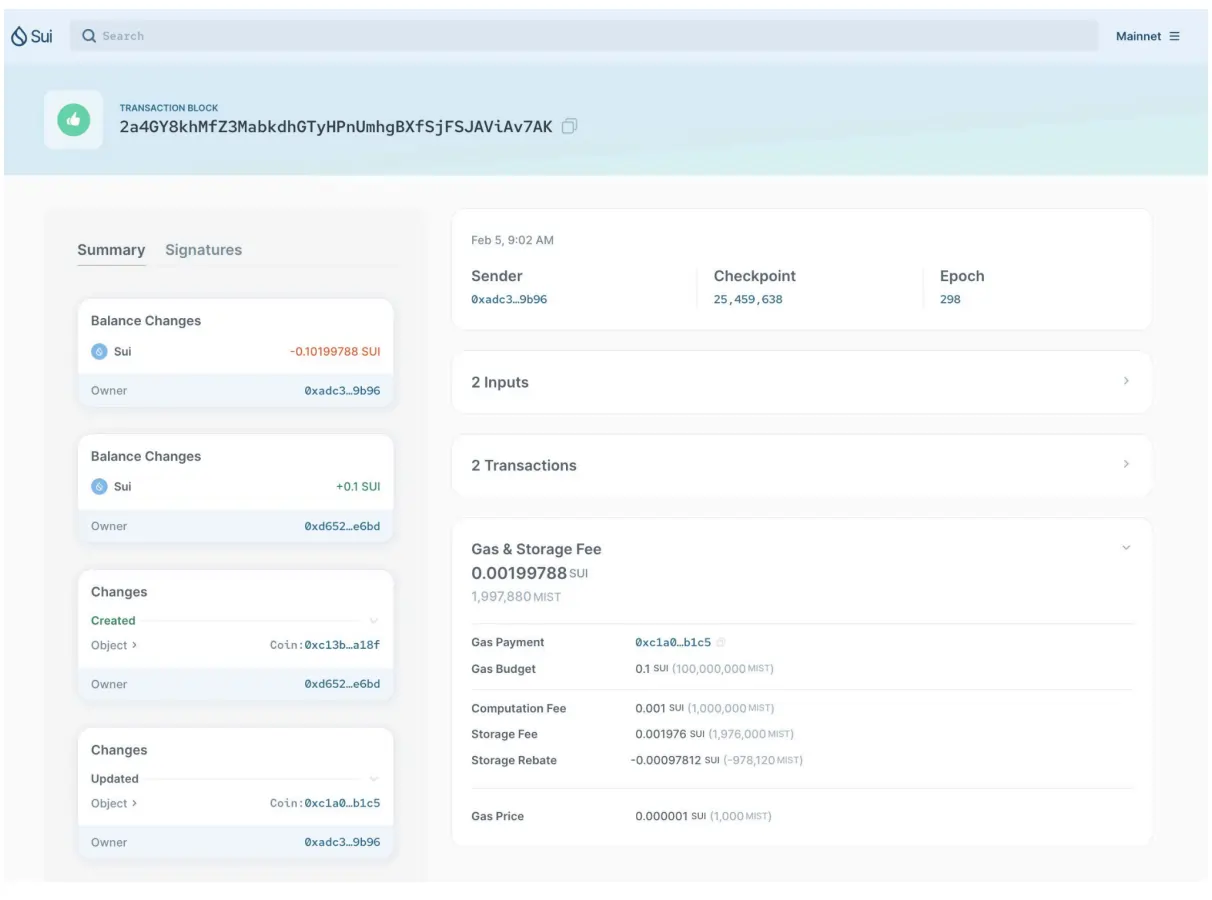
Task: Open Sender address 0xadc3…9b96
Action: click(509, 299)
